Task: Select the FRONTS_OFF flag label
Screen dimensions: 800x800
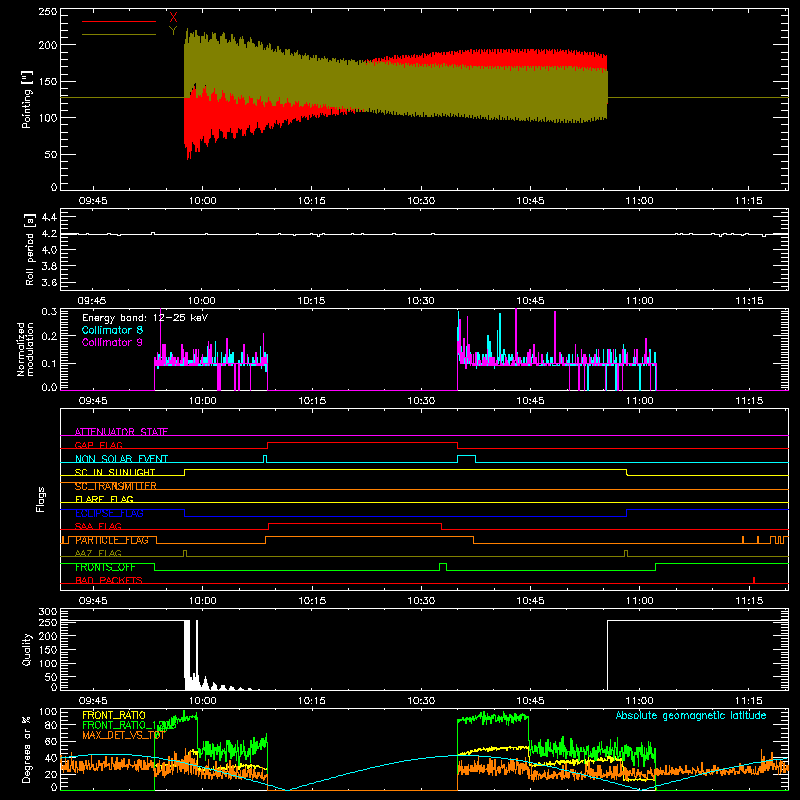Action: point(105,567)
